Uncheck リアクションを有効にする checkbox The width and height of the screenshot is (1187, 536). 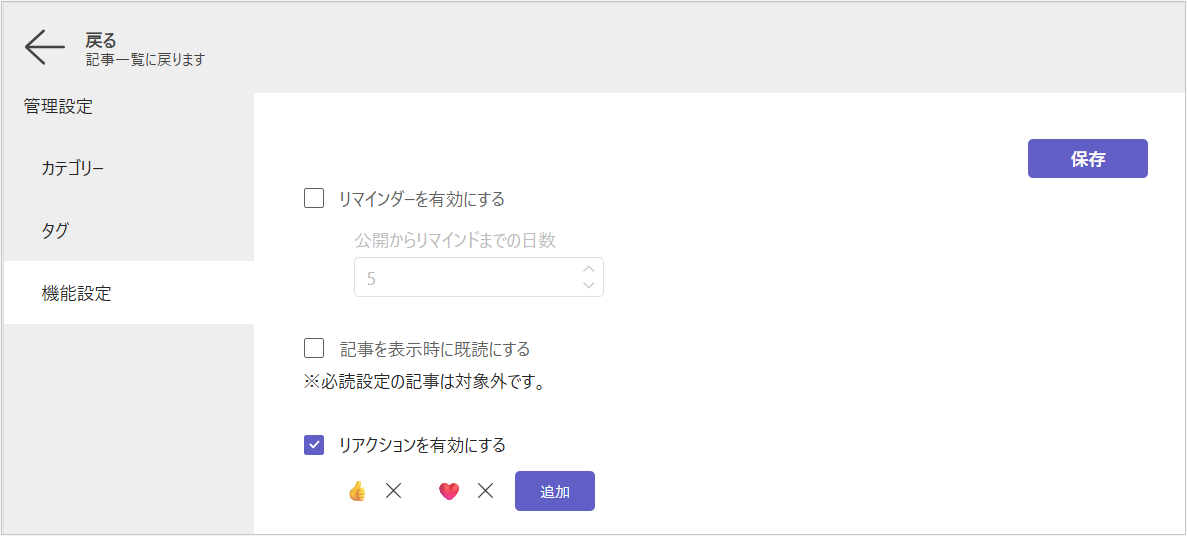314,445
